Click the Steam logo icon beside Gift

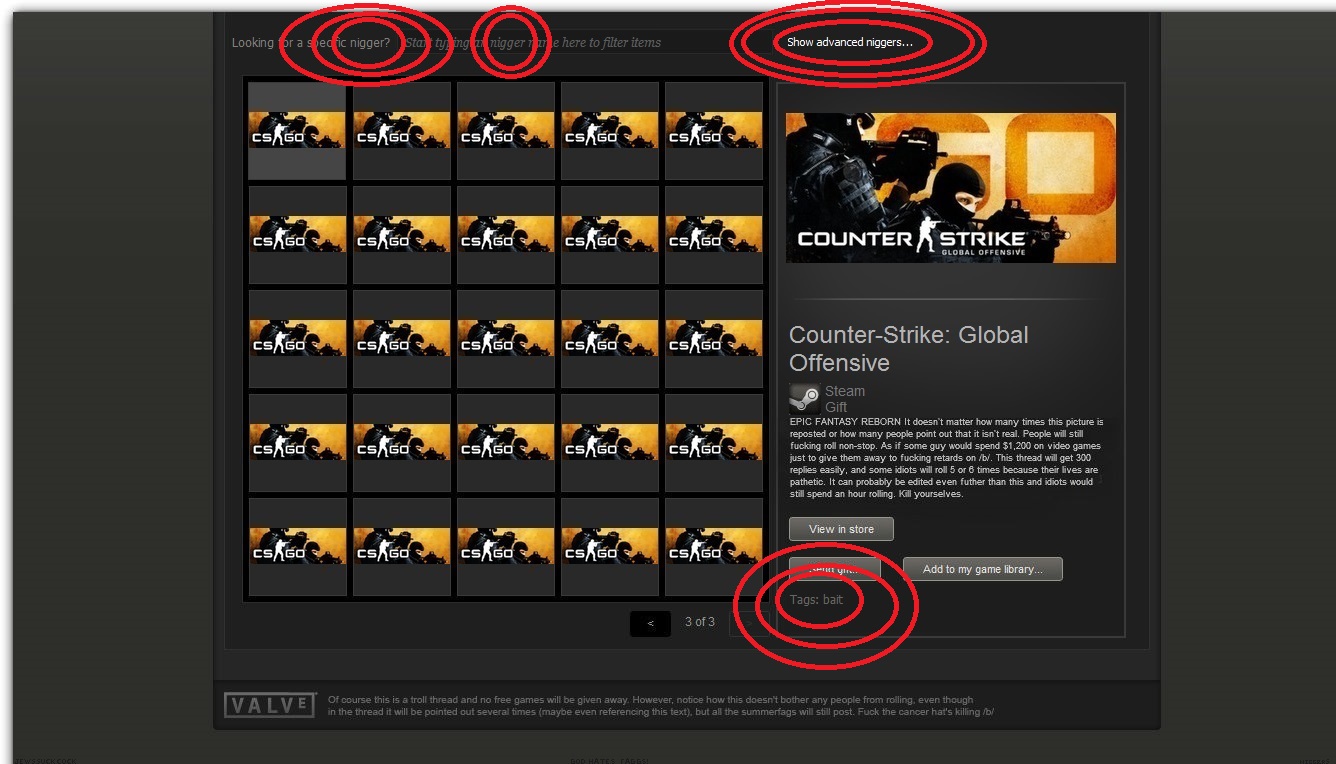pos(804,399)
